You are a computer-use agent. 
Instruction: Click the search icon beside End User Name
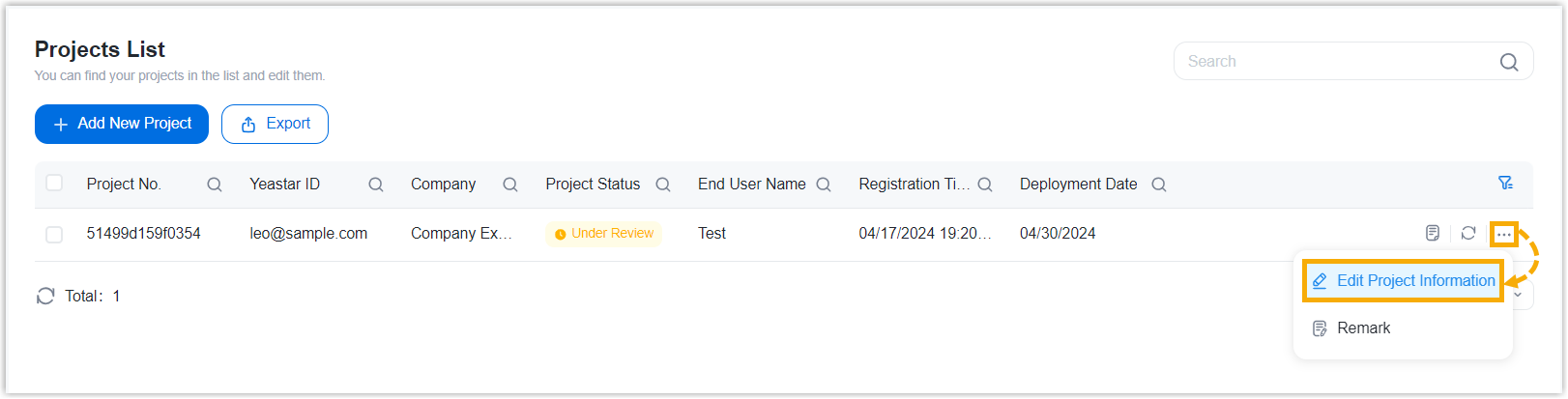[x=824, y=185]
